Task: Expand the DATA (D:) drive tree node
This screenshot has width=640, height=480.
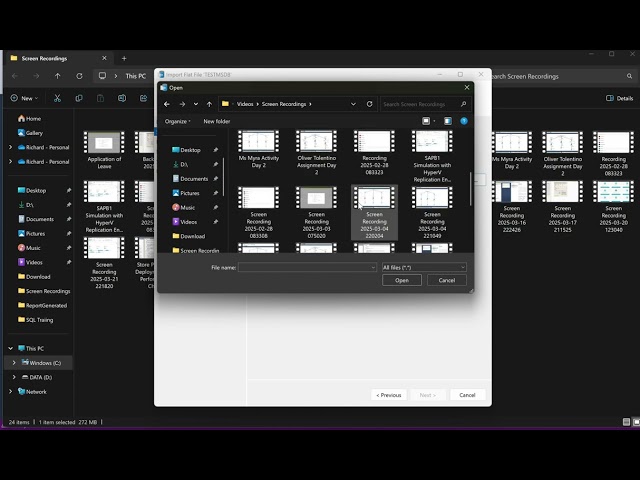Action: 13,377
